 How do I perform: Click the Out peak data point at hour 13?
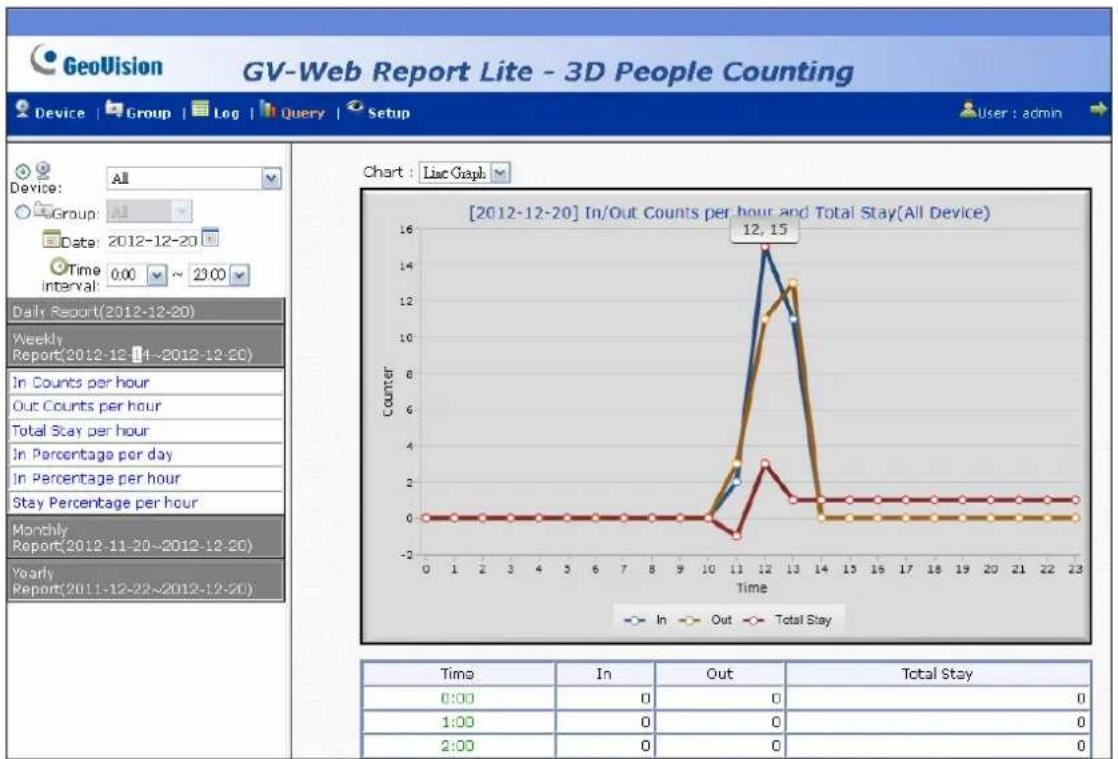click(x=793, y=284)
